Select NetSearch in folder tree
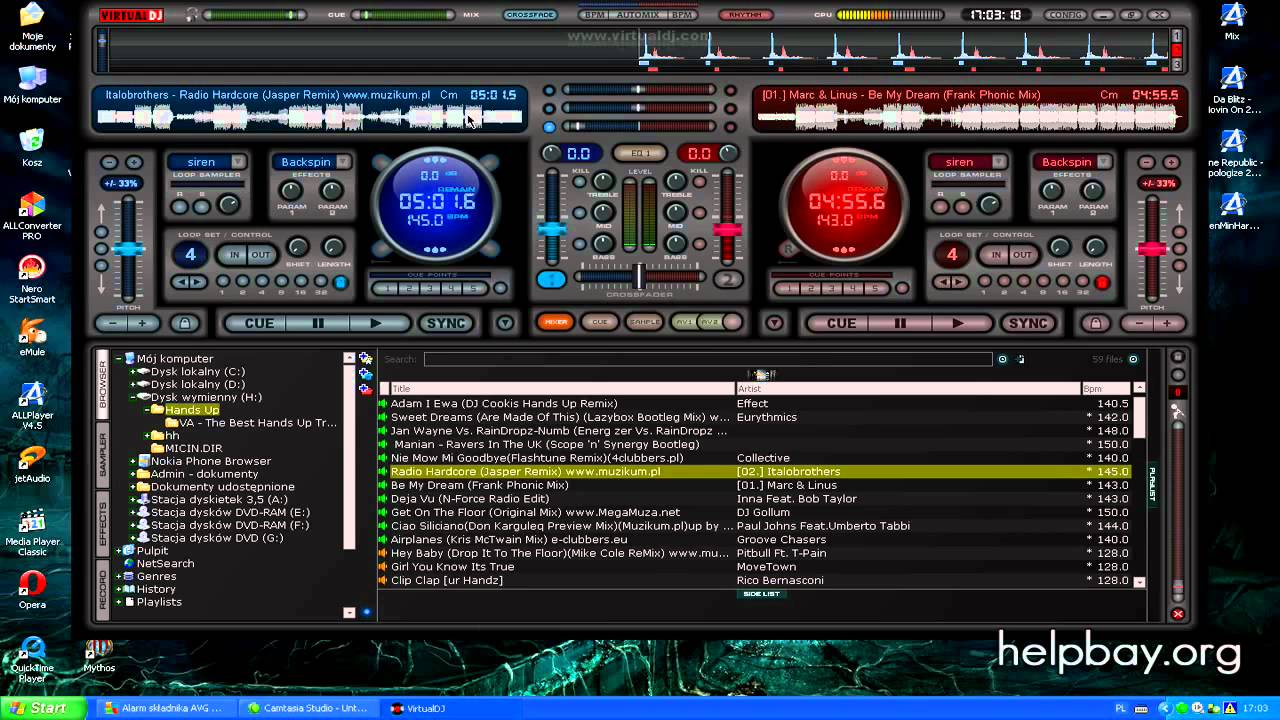This screenshot has height=720, width=1280. (165, 564)
